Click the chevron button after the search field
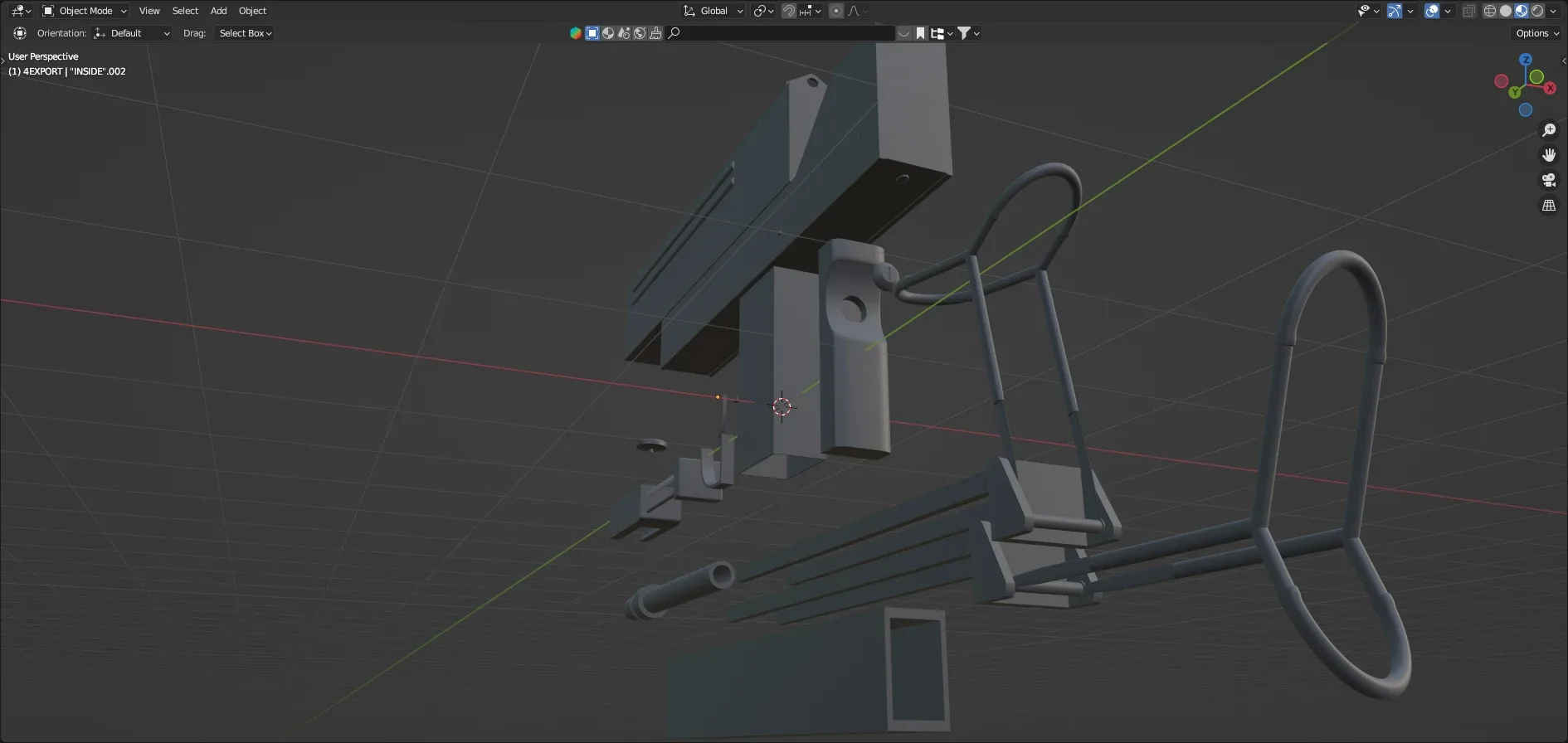The height and width of the screenshot is (743, 1568). click(x=904, y=33)
